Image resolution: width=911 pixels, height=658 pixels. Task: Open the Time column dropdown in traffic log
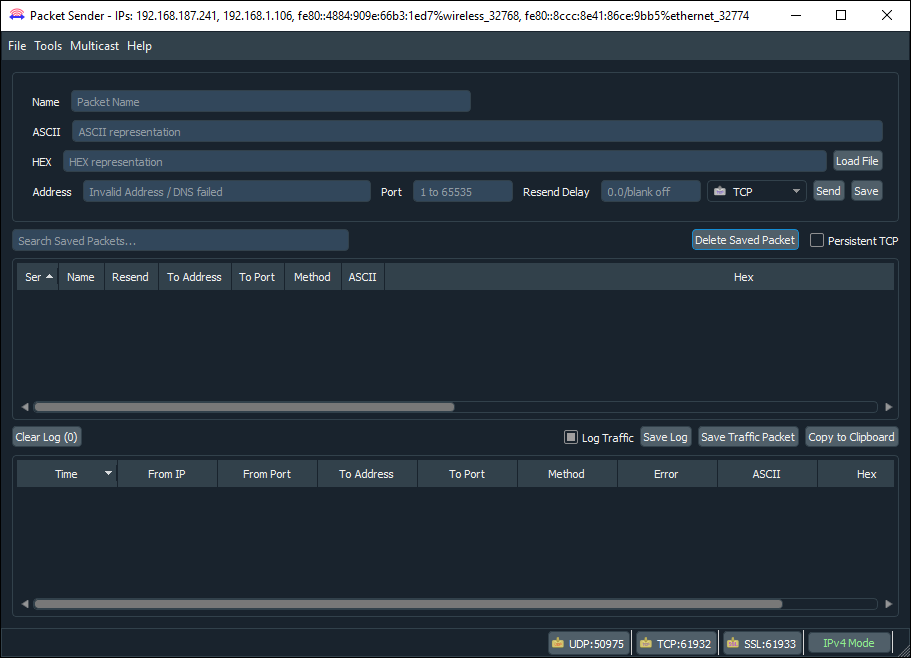pyautogui.click(x=107, y=473)
